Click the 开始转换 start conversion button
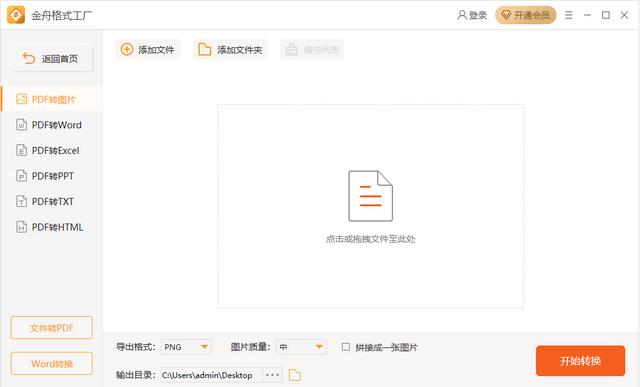Screen dimensions: 640x387 [580, 361]
